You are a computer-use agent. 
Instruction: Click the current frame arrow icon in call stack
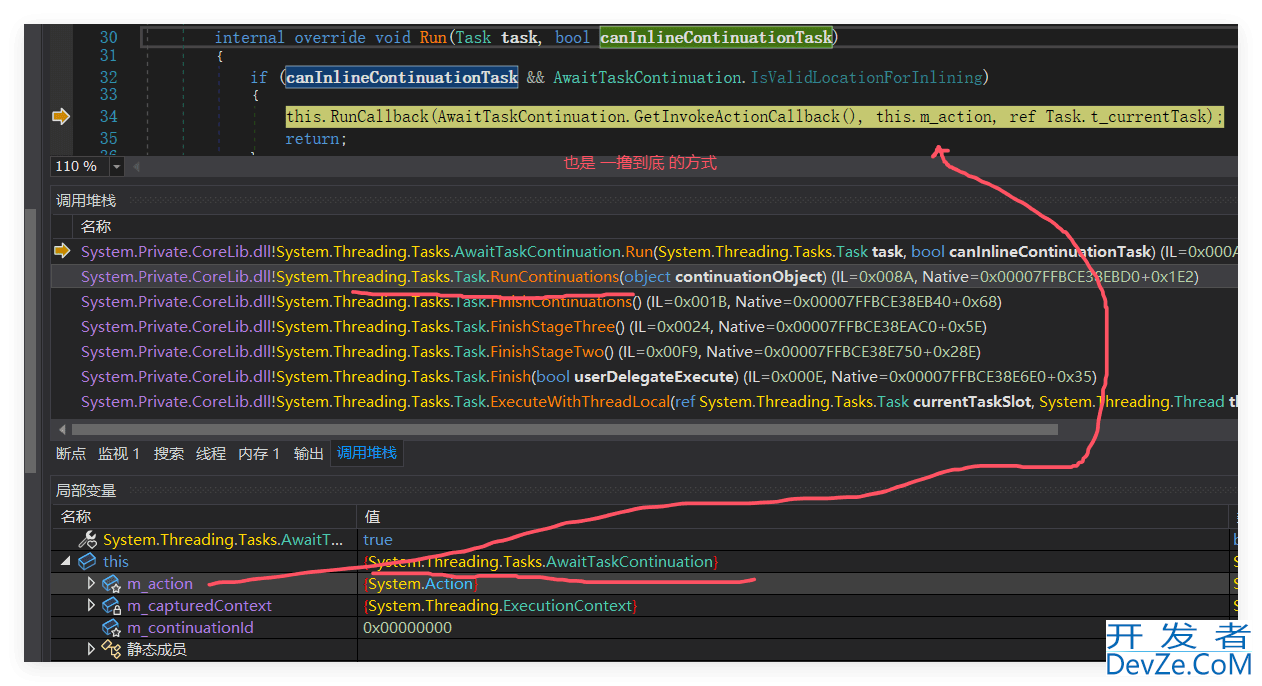coord(62,251)
